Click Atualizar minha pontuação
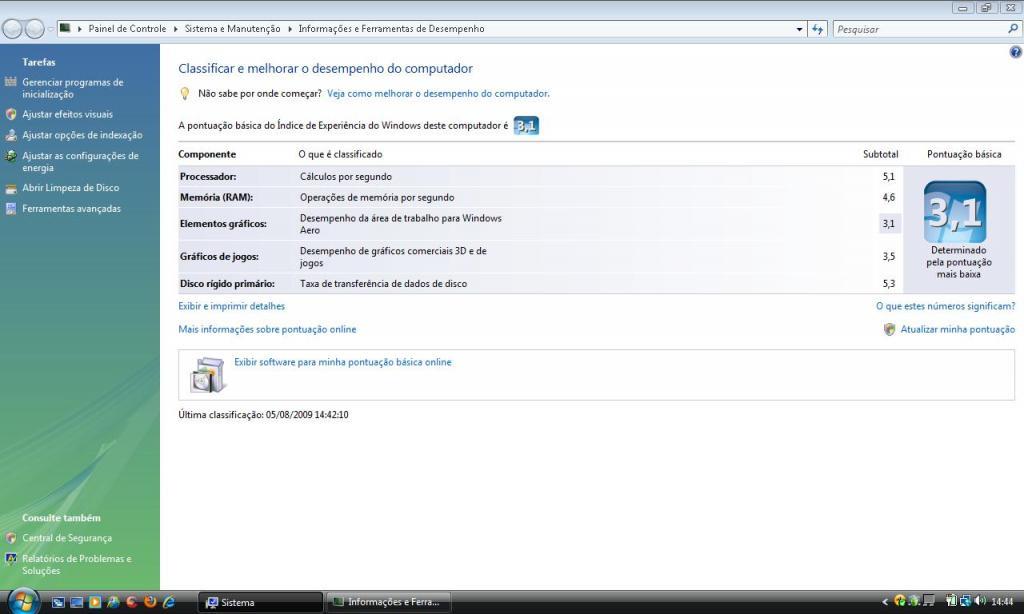 tap(957, 329)
